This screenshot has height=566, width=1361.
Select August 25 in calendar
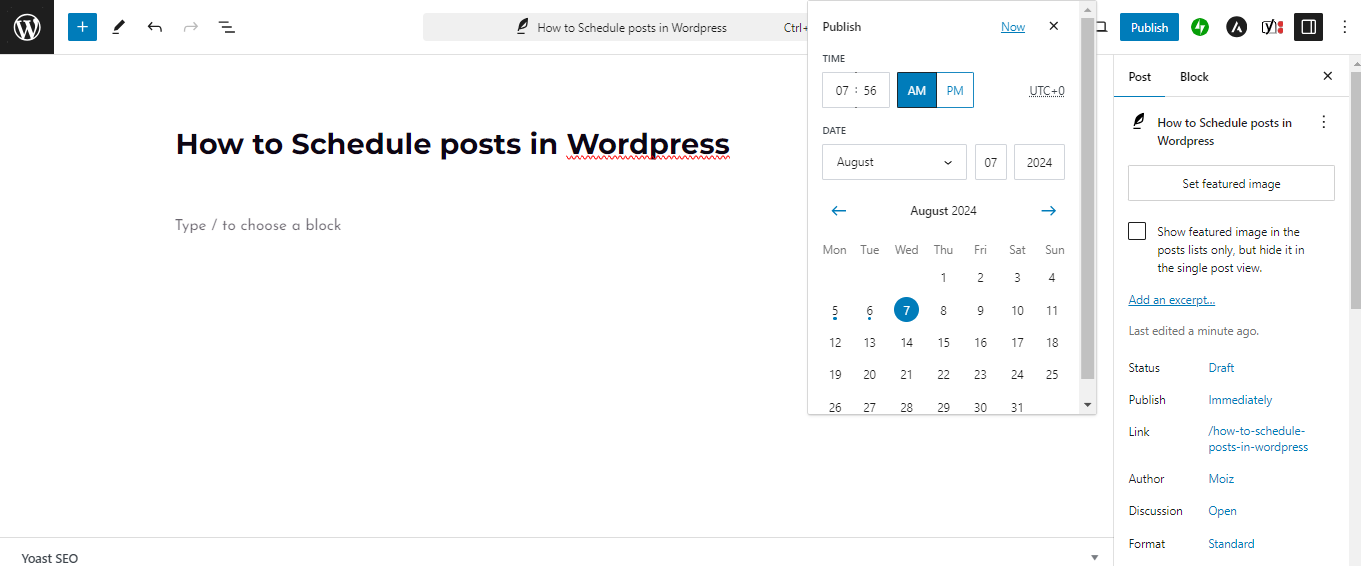[x=1052, y=375]
